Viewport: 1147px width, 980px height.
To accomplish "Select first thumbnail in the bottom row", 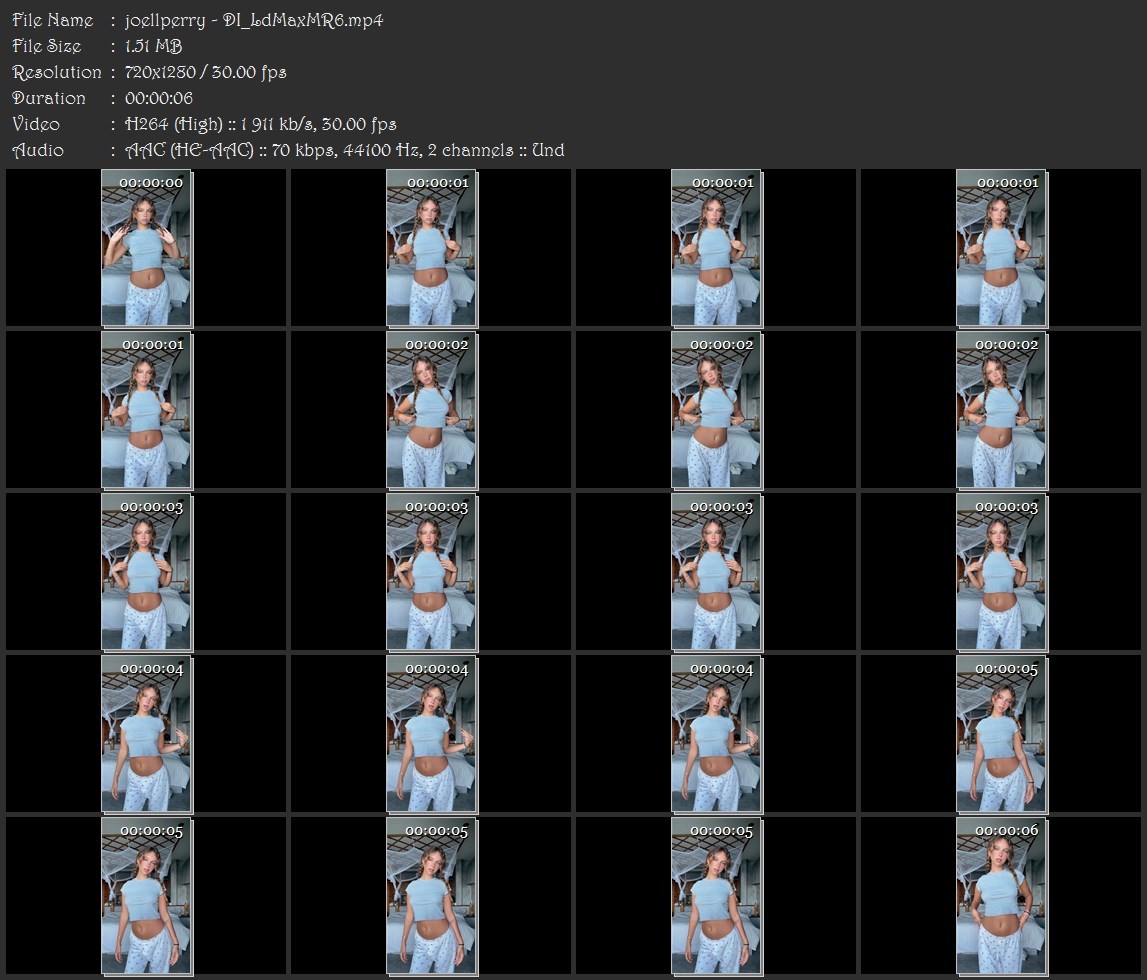I will 146,897.
